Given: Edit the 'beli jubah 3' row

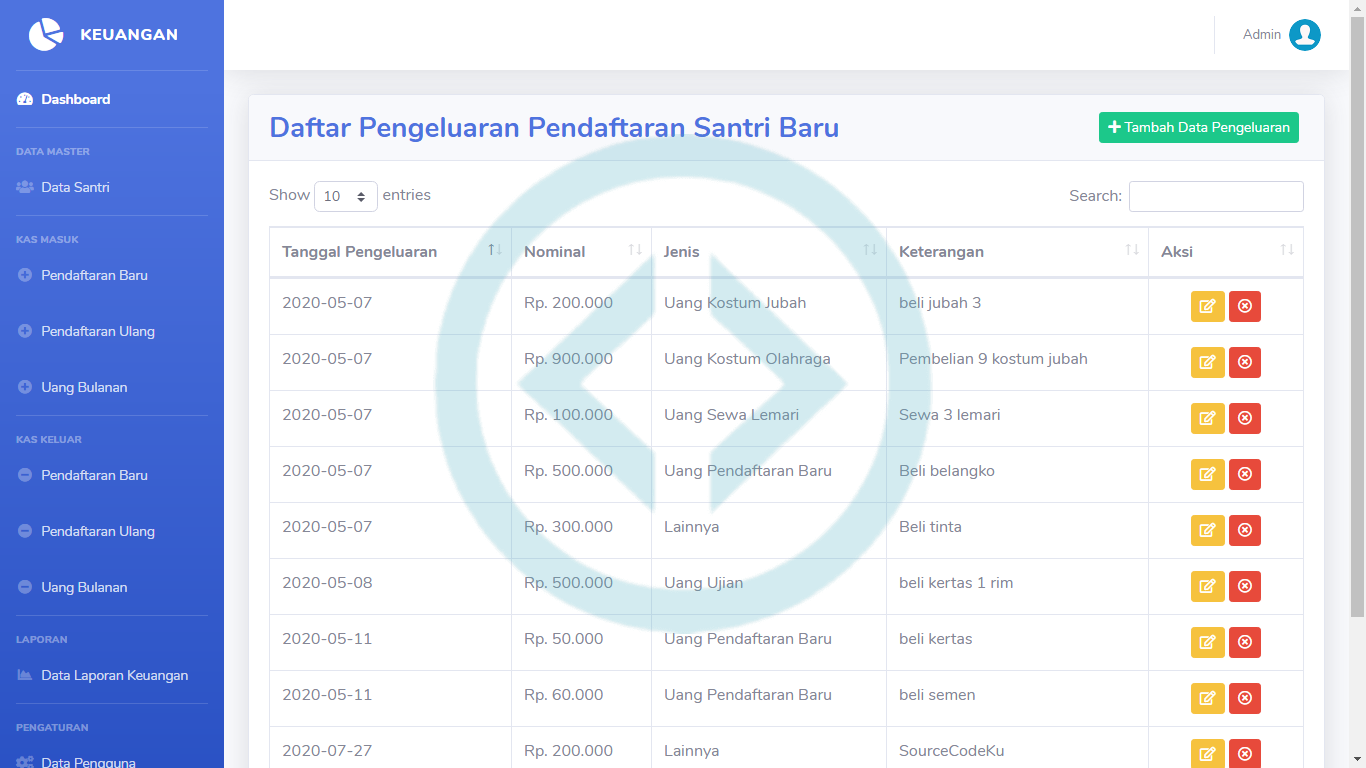Looking at the screenshot, I should [x=1207, y=307].
